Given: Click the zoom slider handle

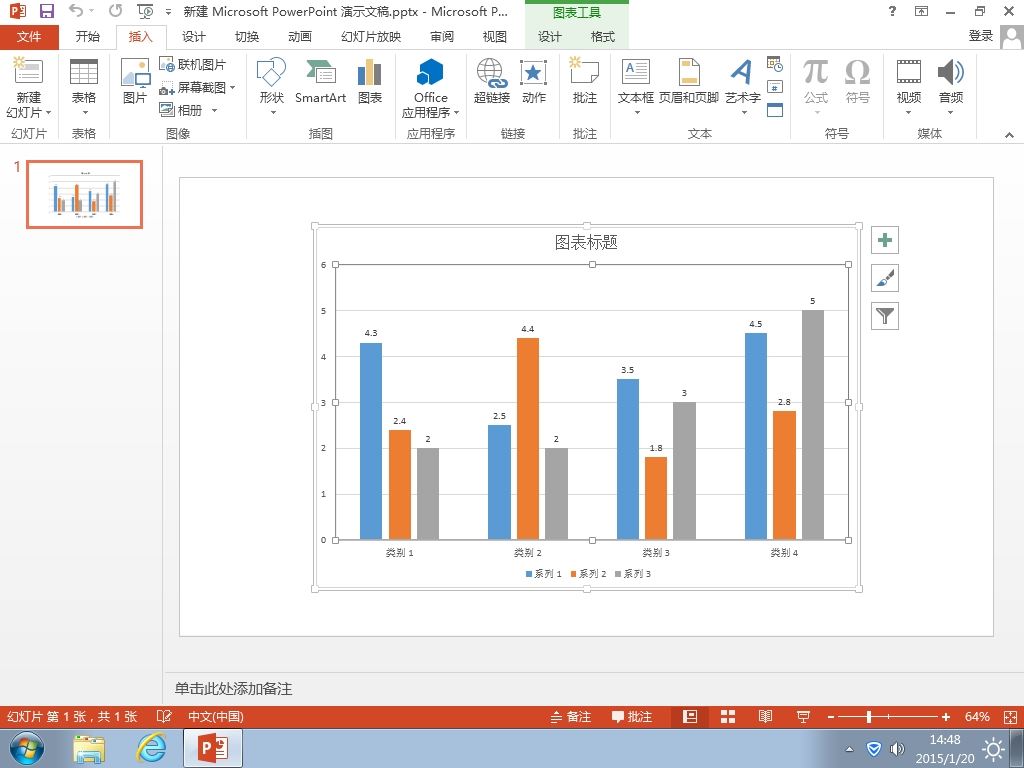Looking at the screenshot, I should point(869,716).
